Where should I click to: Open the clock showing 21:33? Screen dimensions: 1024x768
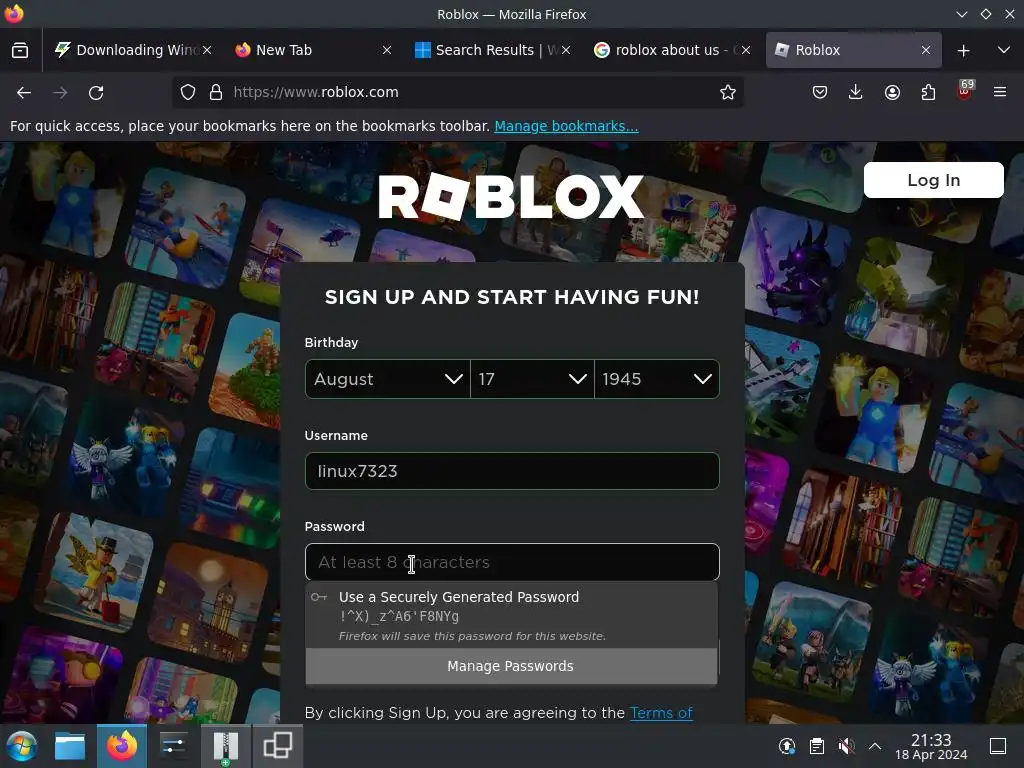[931, 746]
